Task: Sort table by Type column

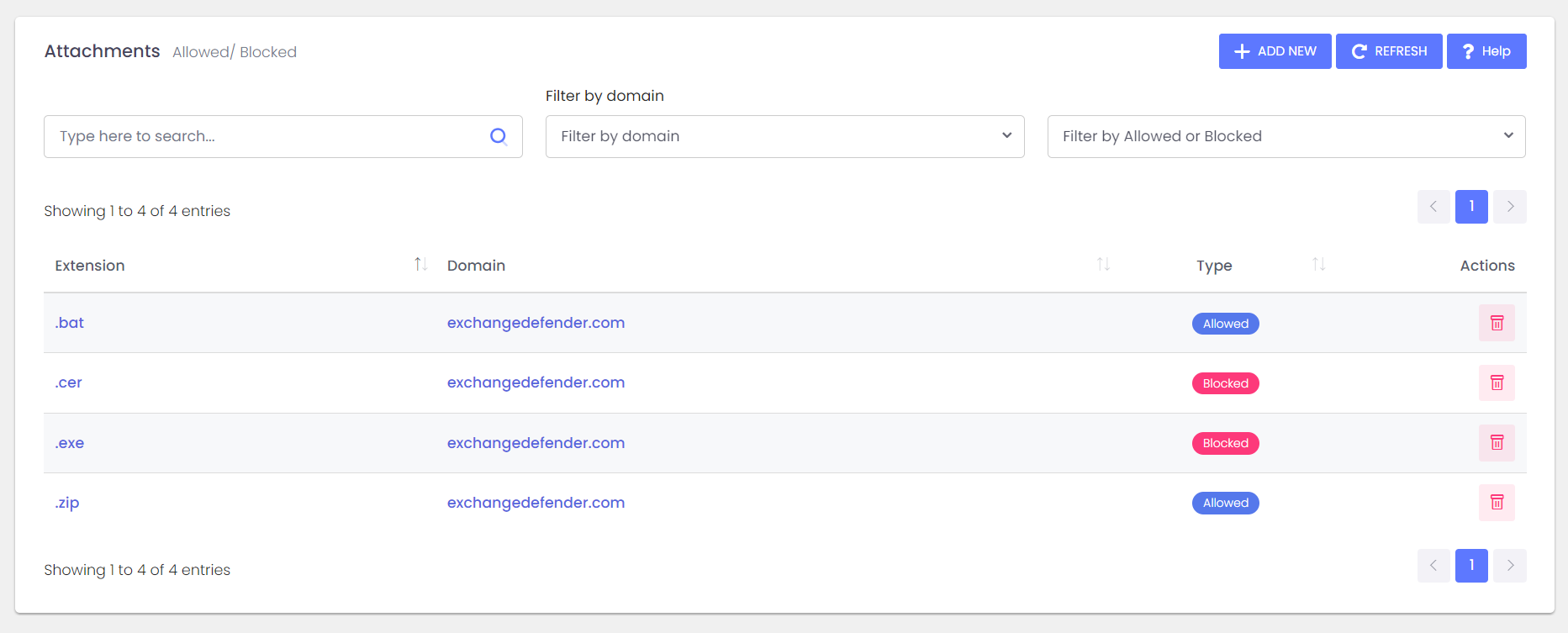Action: [1318, 265]
